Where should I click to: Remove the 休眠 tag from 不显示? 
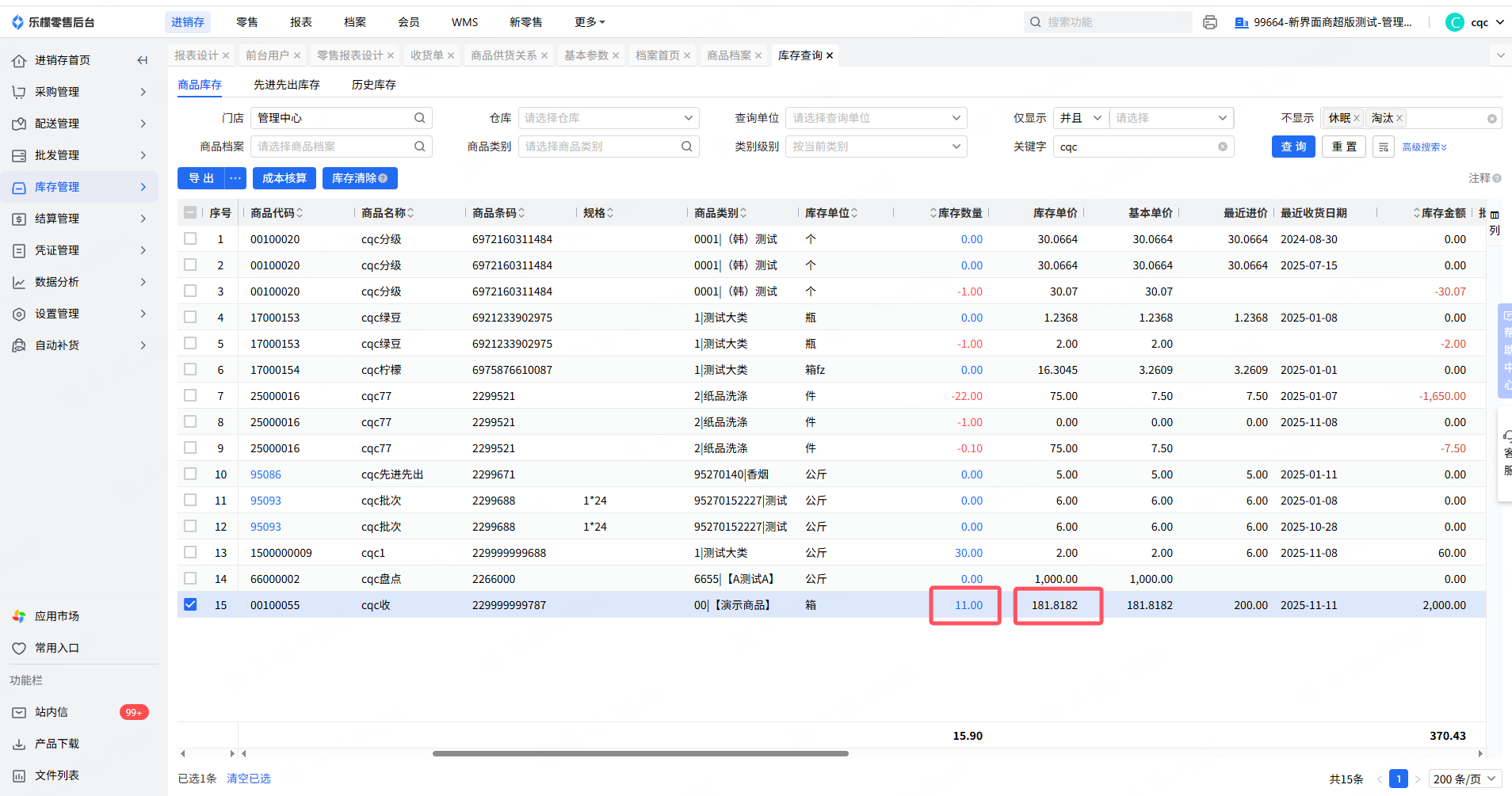(1356, 119)
